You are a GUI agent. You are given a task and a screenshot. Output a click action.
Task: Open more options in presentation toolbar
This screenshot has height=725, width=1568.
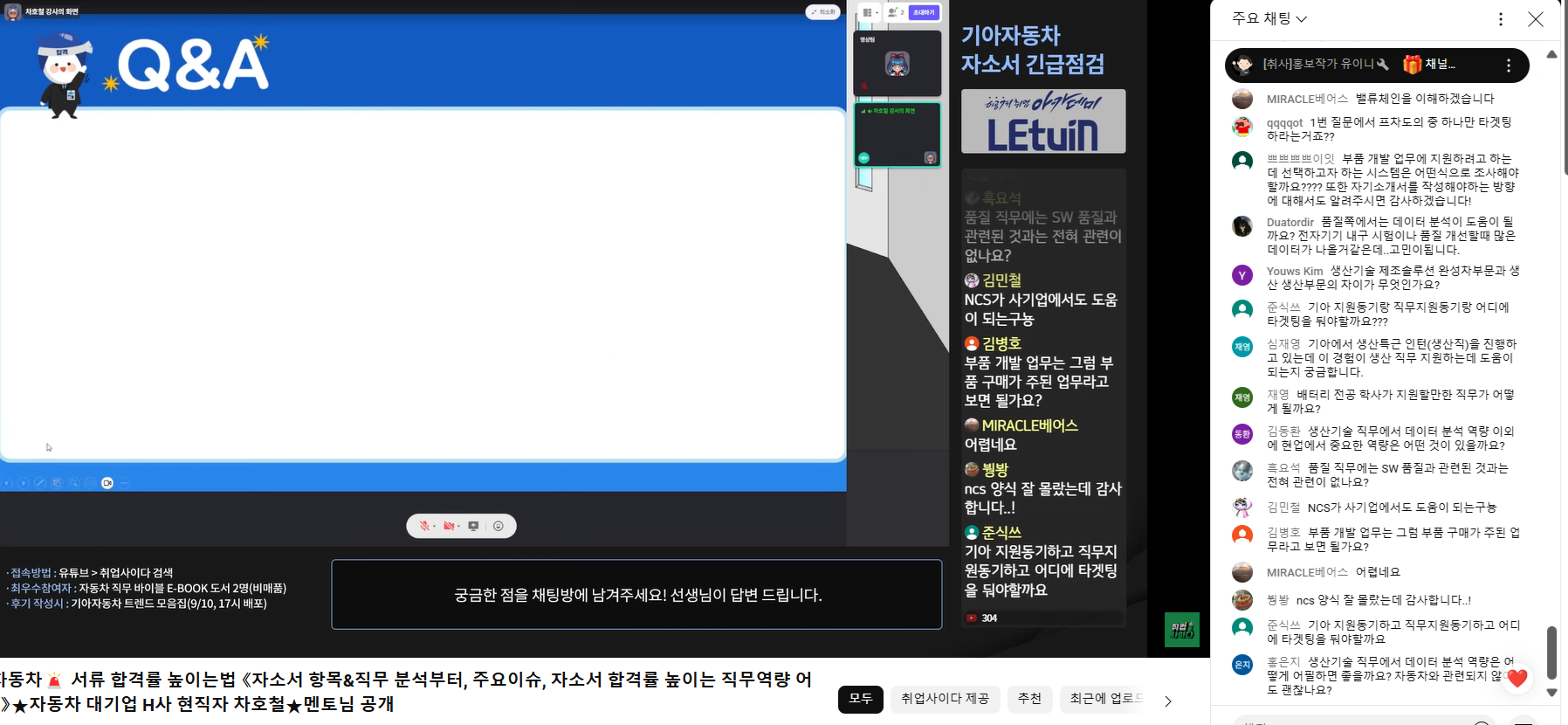[124, 483]
